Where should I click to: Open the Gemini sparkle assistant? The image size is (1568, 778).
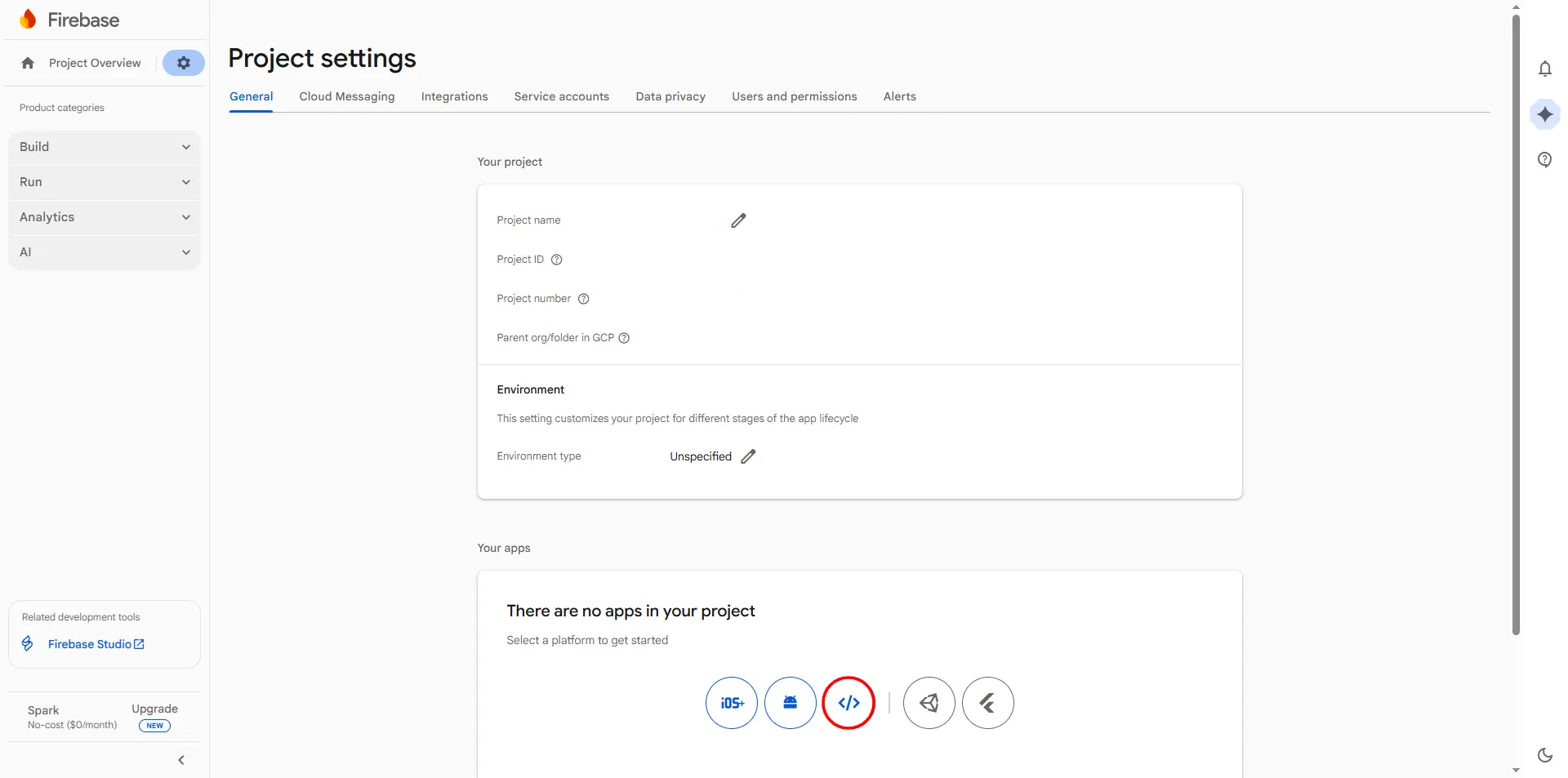click(1544, 114)
